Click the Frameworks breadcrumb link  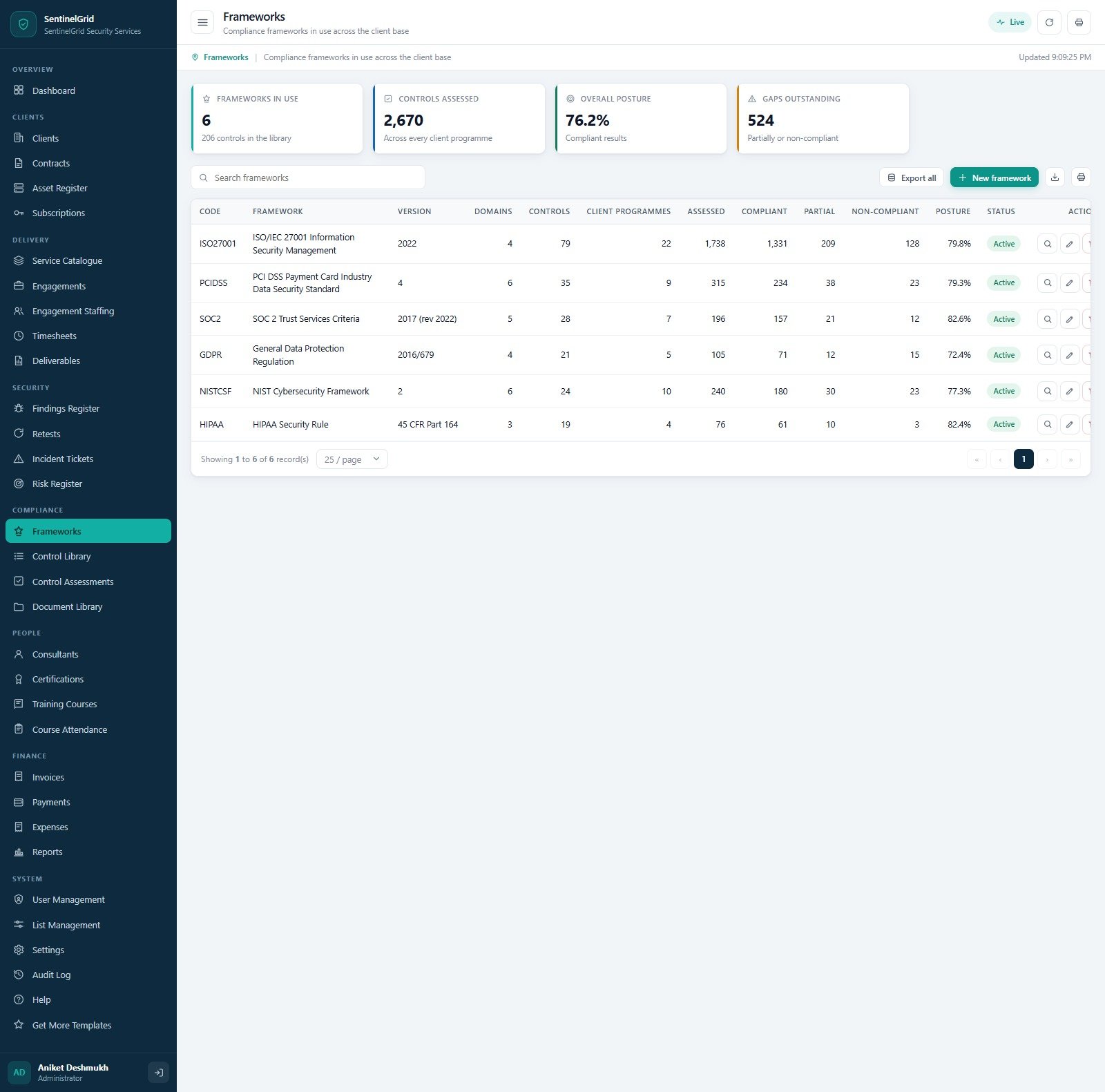tap(226, 57)
